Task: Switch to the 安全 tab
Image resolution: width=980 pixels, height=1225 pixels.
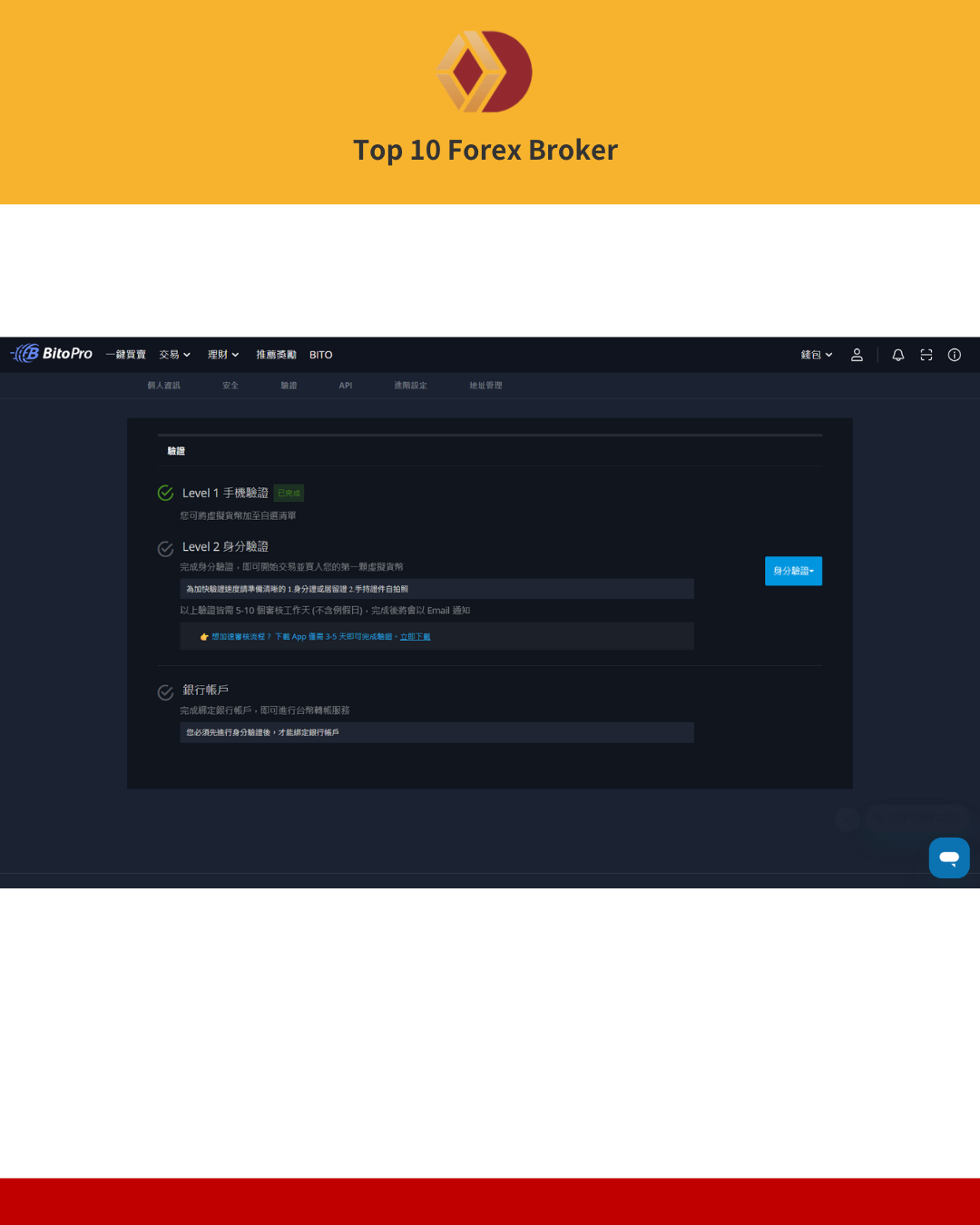Action: [x=230, y=386]
